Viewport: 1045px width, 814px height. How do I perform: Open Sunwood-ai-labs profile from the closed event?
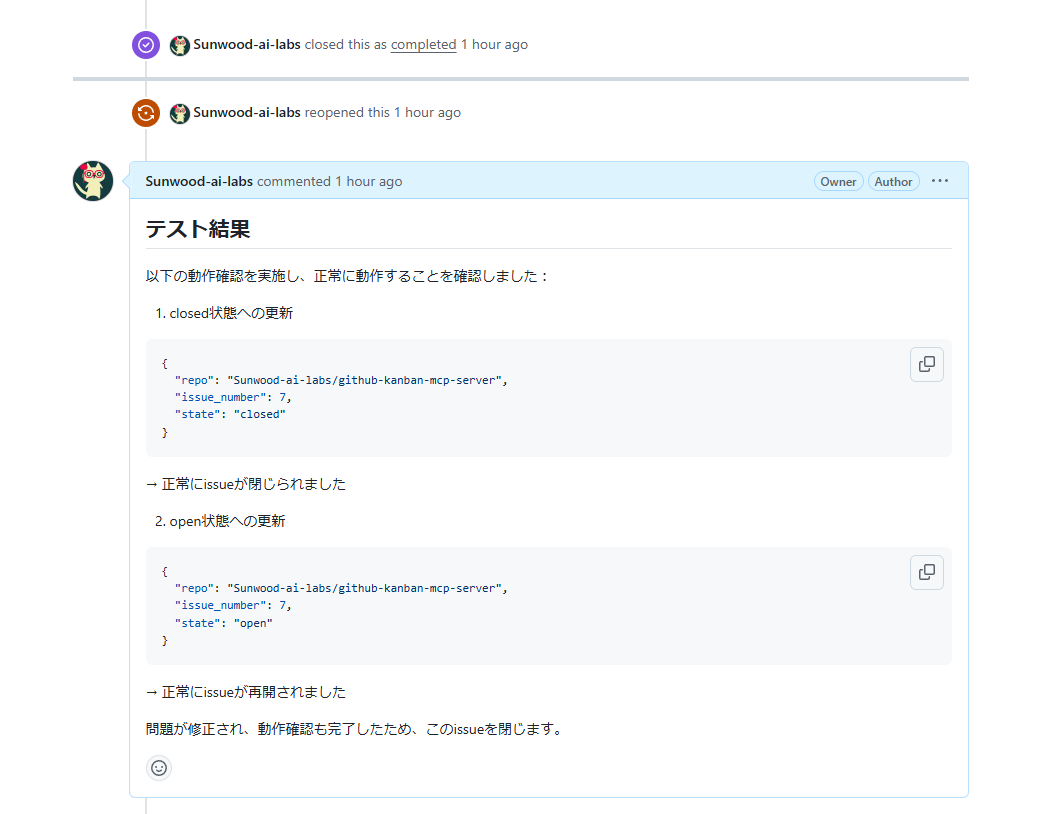[246, 45]
